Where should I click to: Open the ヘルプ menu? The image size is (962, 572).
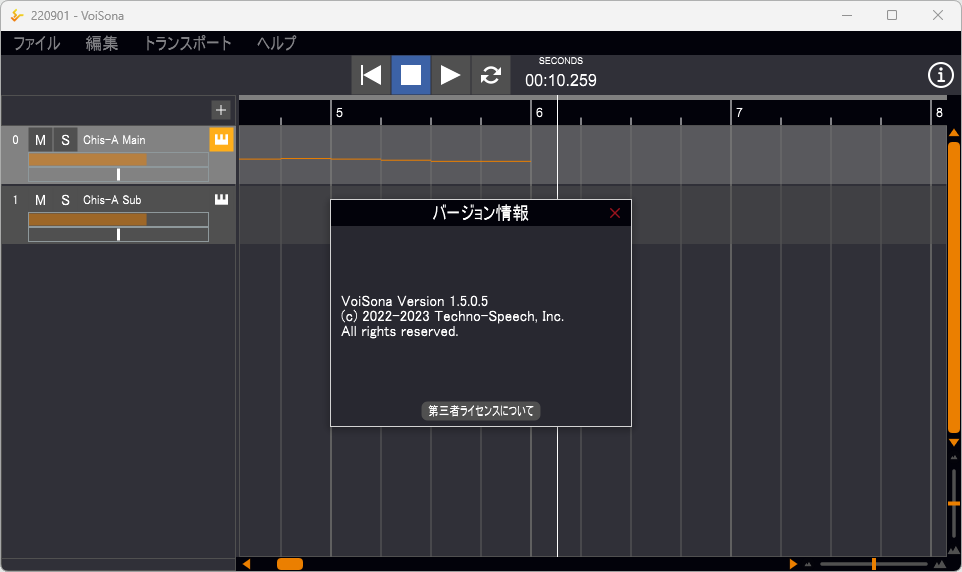[276, 43]
